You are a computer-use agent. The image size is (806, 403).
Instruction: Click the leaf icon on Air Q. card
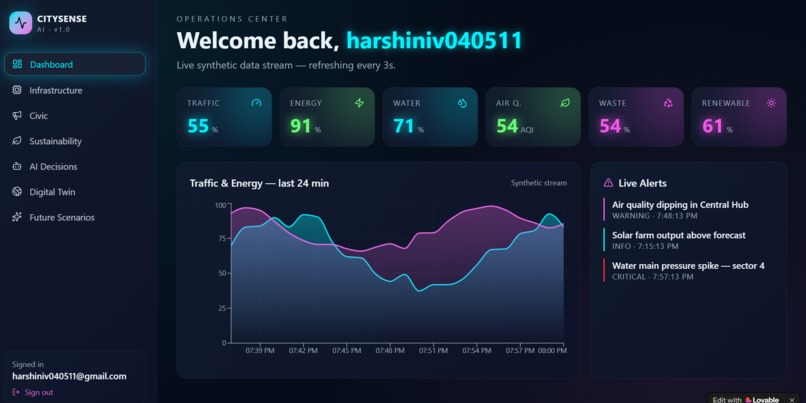(x=565, y=103)
